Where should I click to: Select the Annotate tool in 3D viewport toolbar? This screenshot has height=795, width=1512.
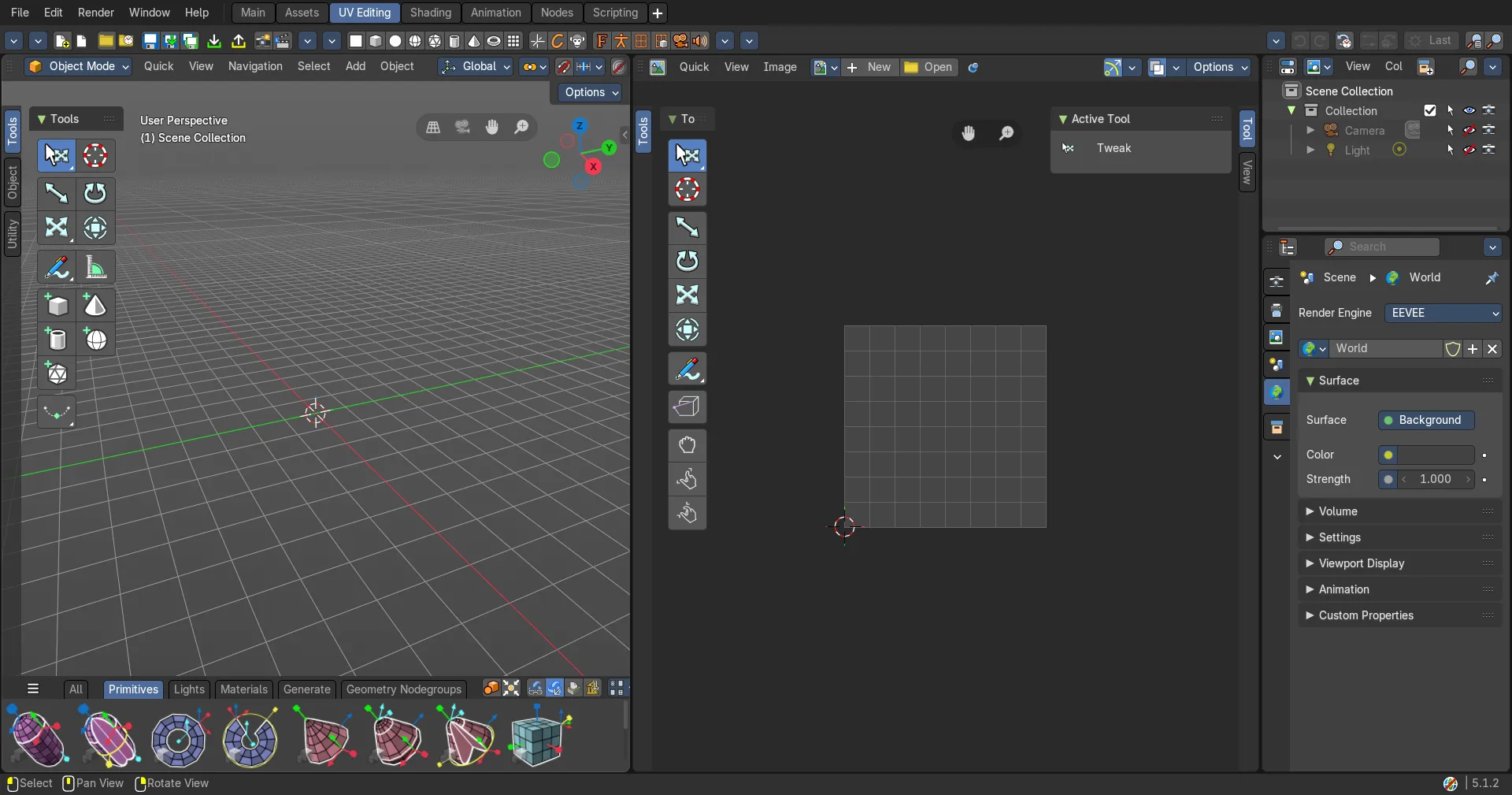click(57, 267)
